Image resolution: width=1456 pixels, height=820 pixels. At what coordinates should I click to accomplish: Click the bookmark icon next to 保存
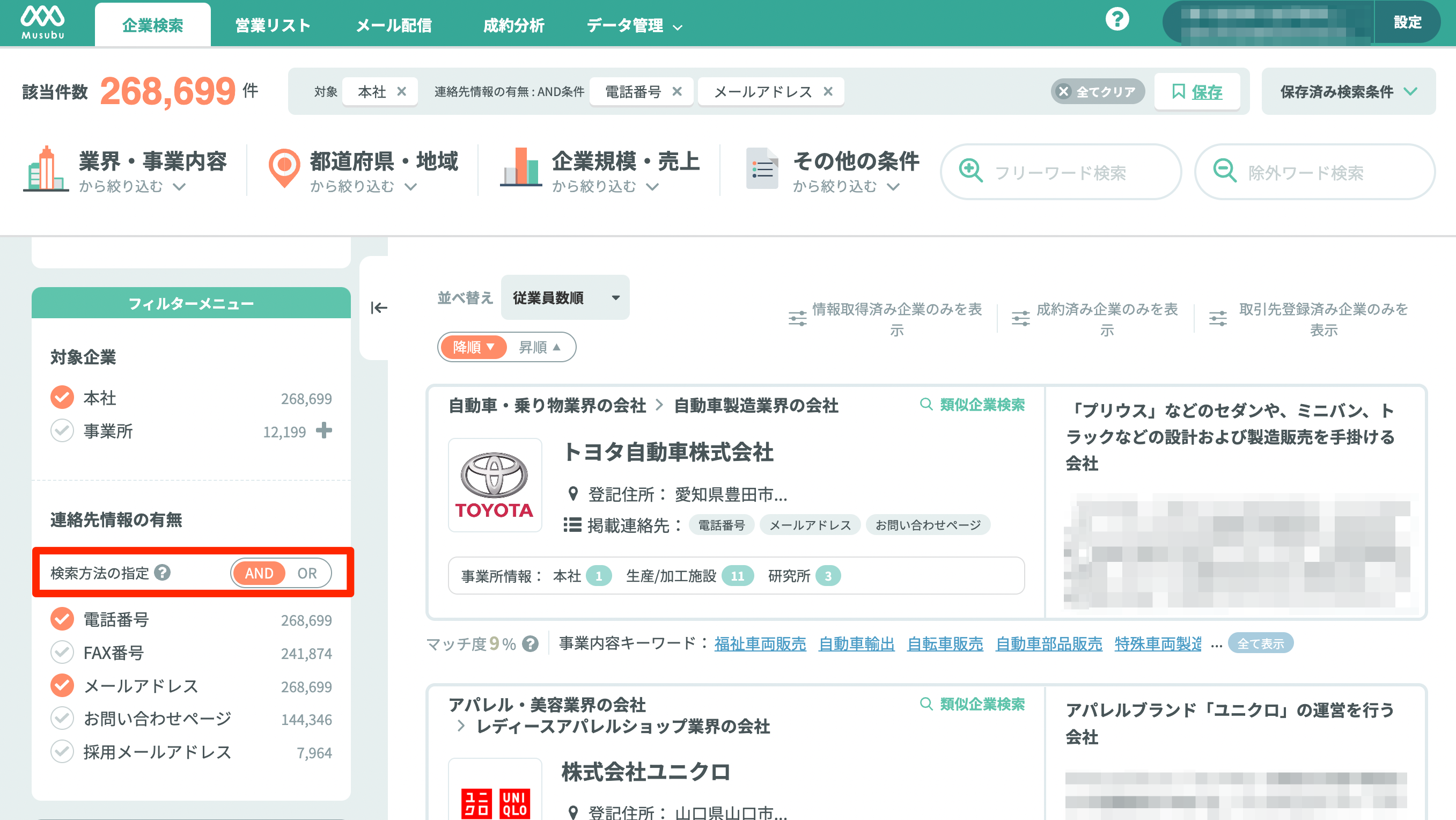1178,92
